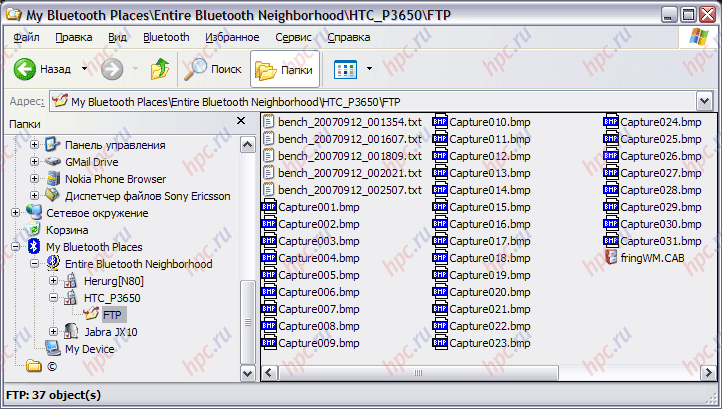Click file list scroll left arrow
Viewport: 722px width, 409px height.
tap(269, 373)
